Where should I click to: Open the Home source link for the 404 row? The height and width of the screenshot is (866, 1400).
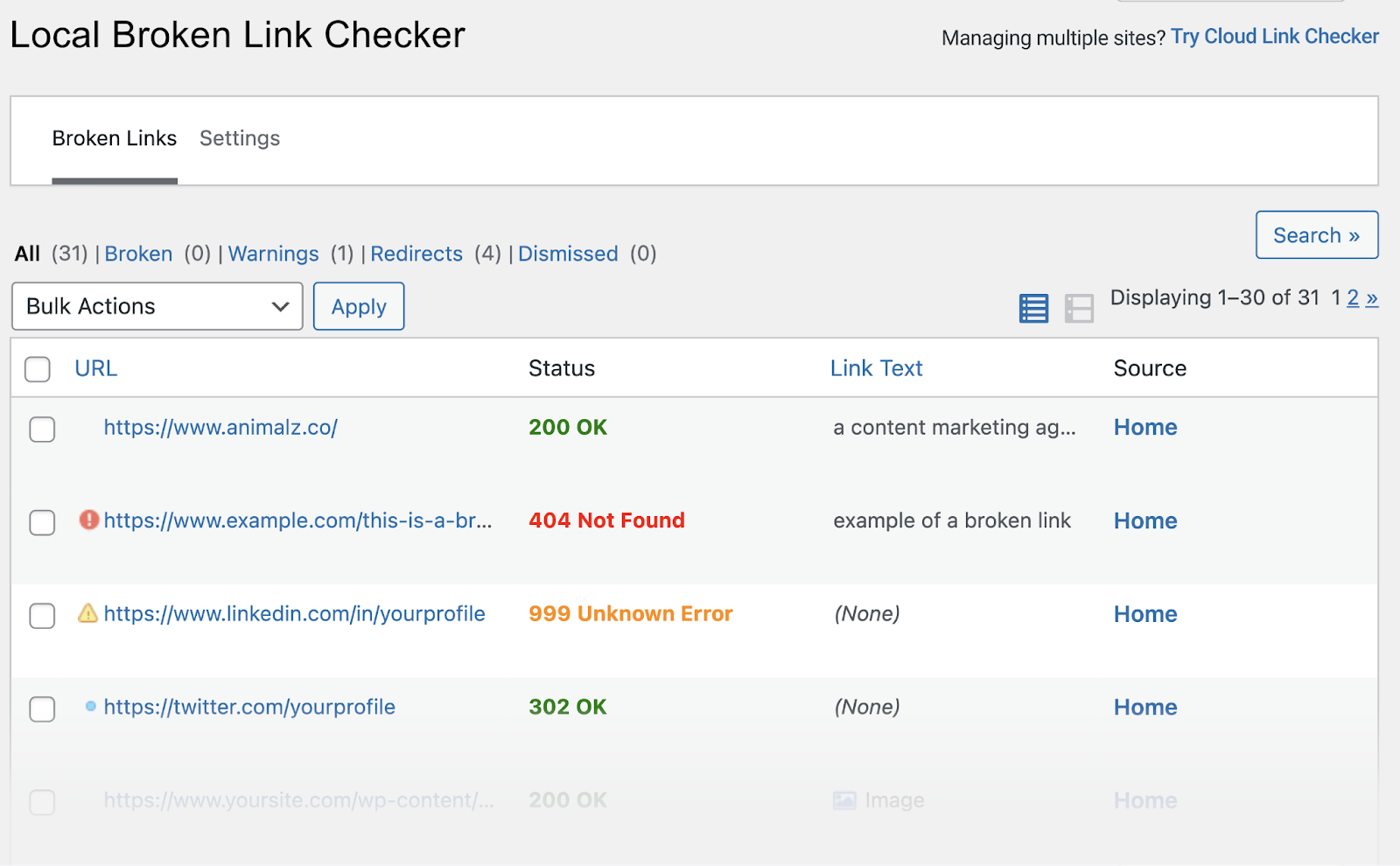(1144, 520)
